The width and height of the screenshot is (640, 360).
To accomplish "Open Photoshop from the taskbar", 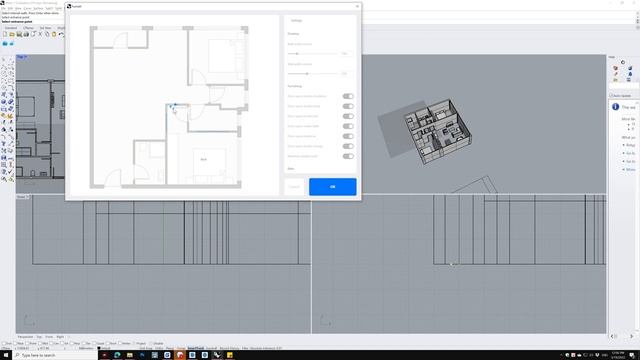I will (x=142, y=355).
